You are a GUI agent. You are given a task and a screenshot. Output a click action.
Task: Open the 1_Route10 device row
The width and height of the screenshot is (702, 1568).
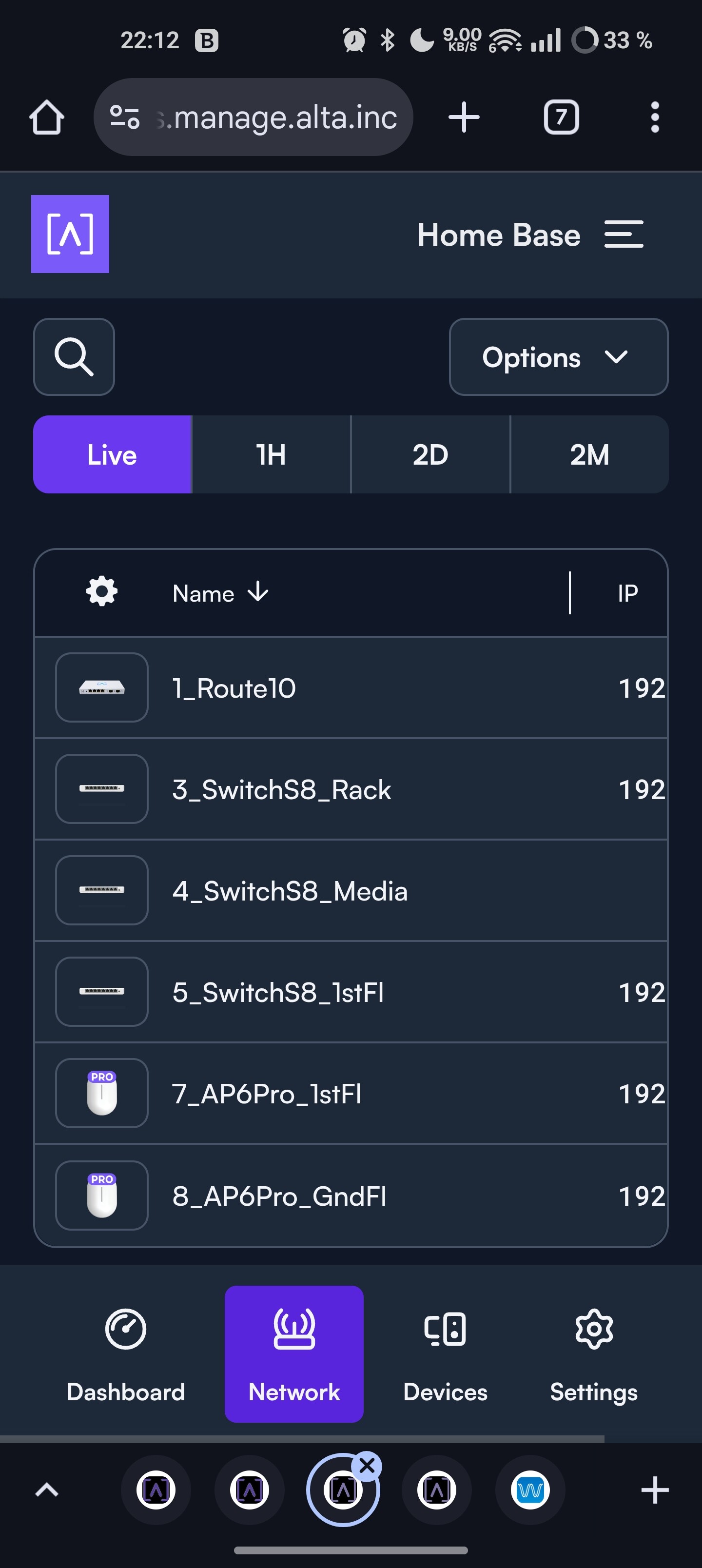click(x=234, y=688)
